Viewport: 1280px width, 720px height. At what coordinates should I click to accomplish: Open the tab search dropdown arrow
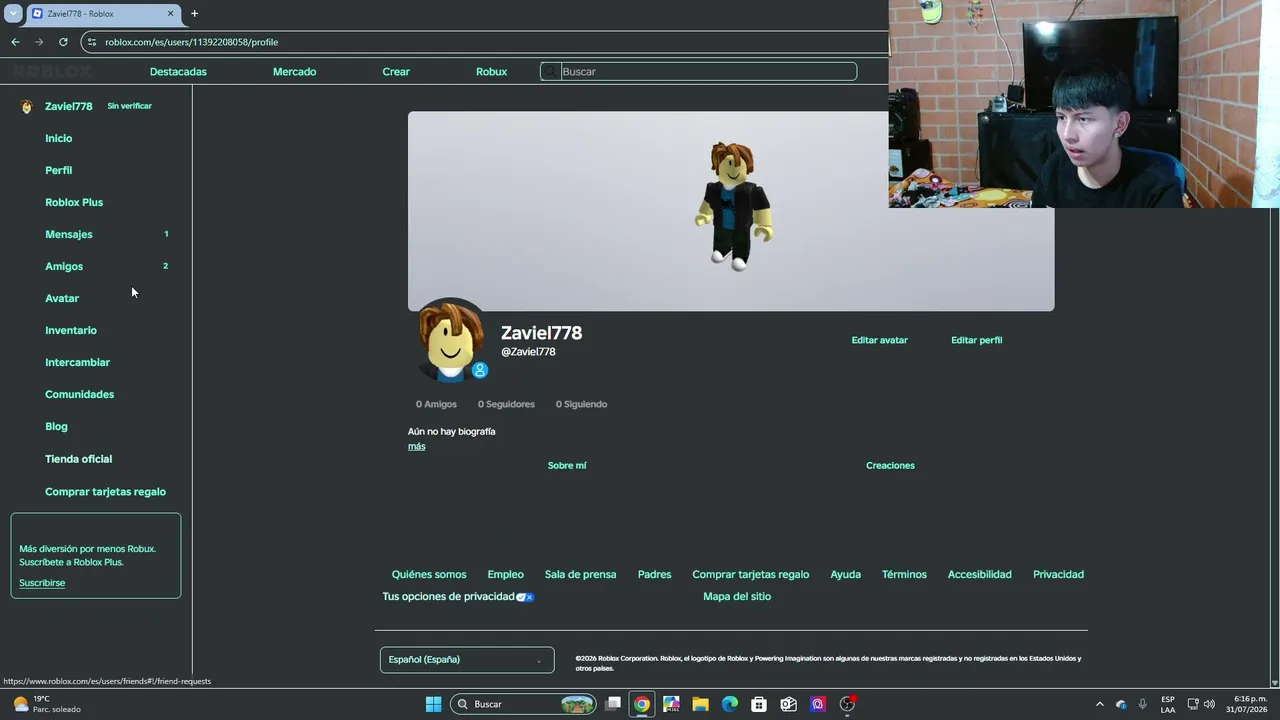[x=13, y=14]
